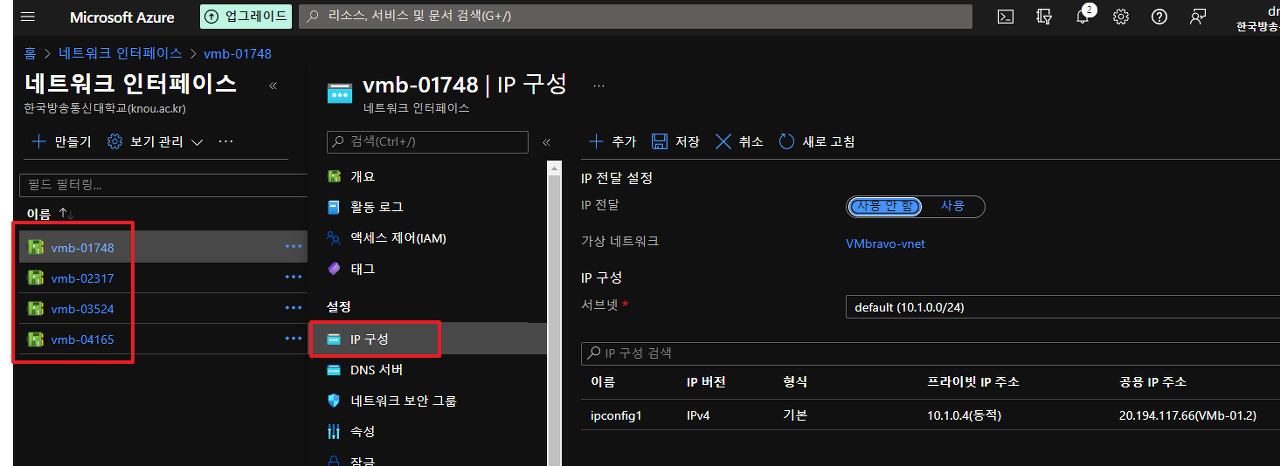This screenshot has width=1280, height=466.
Task: Click the 업그레이드 upgrade button
Action: pos(245,17)
